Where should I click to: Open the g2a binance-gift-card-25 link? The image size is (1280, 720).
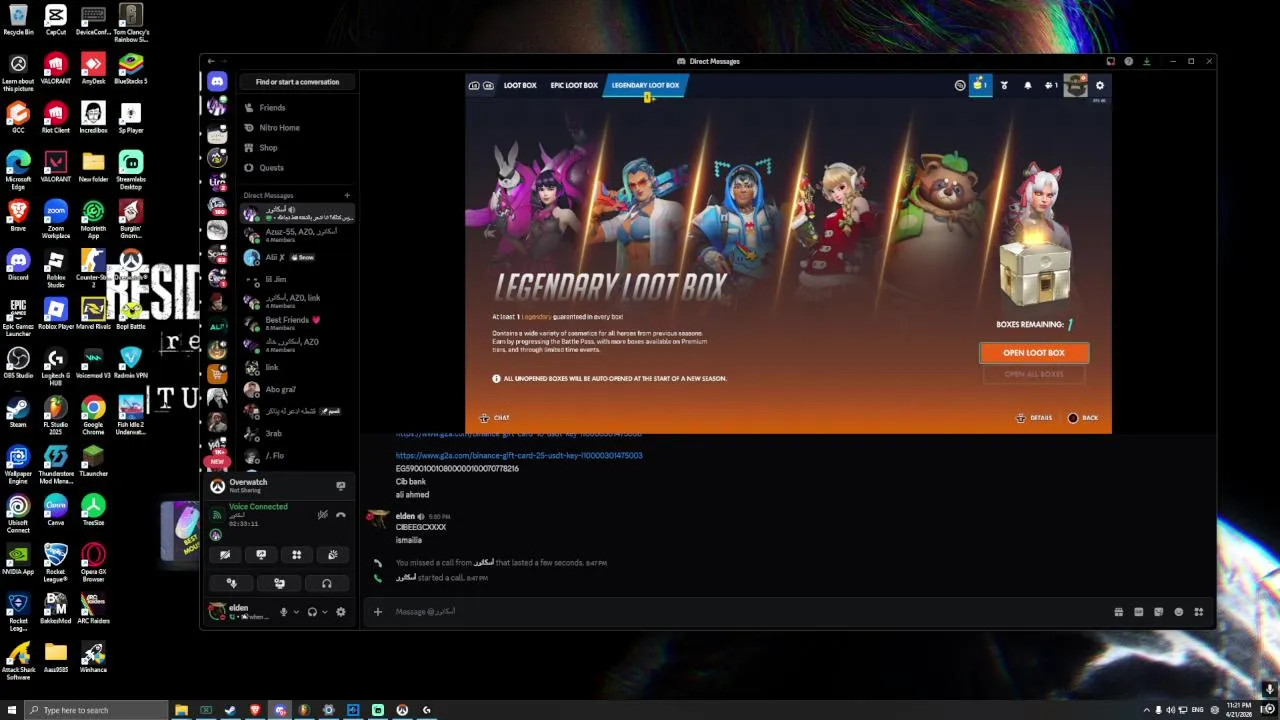[519, 456]
